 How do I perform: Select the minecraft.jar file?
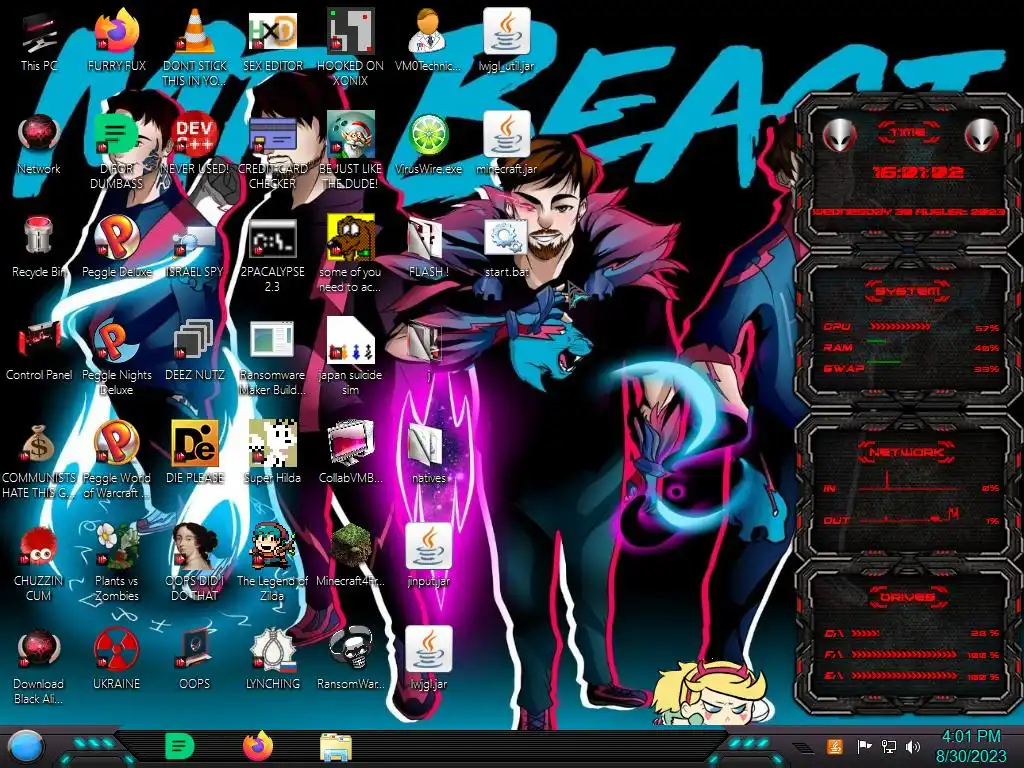click(507, 135)
